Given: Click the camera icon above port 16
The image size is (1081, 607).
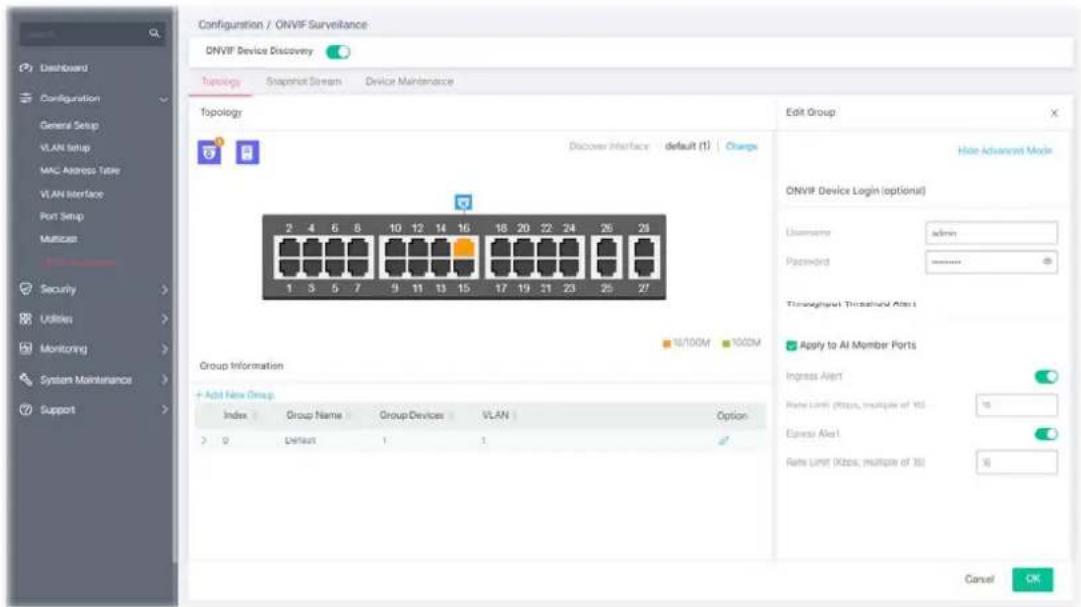Looking at the screenshot, I should click(x=463, y=202).
